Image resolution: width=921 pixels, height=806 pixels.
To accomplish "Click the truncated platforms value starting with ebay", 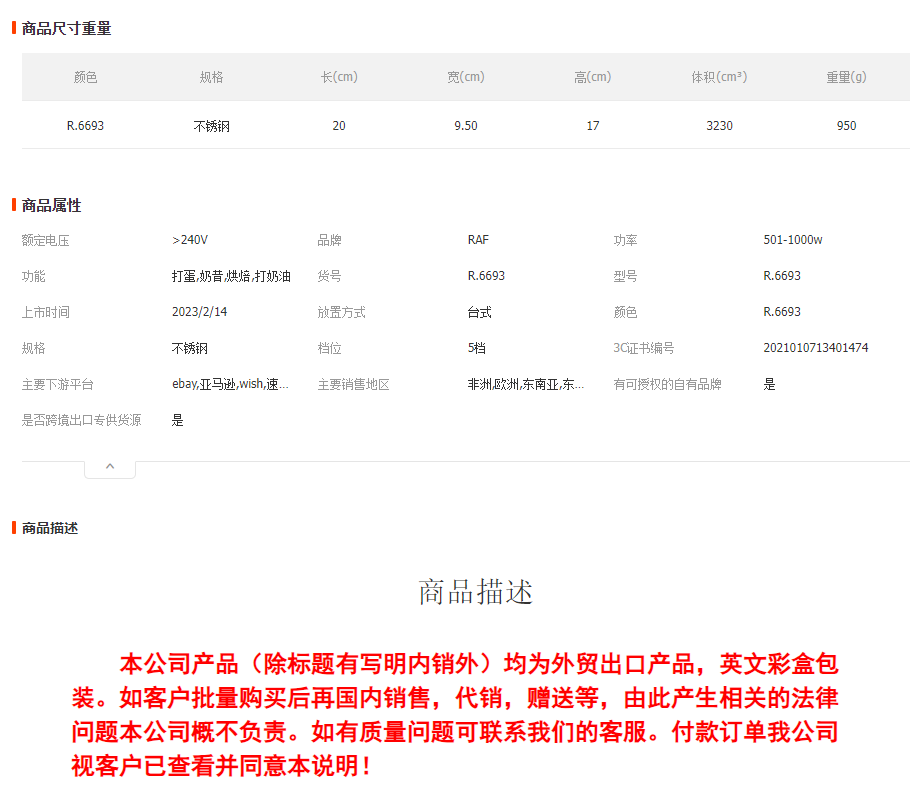I will pos(230,384).
